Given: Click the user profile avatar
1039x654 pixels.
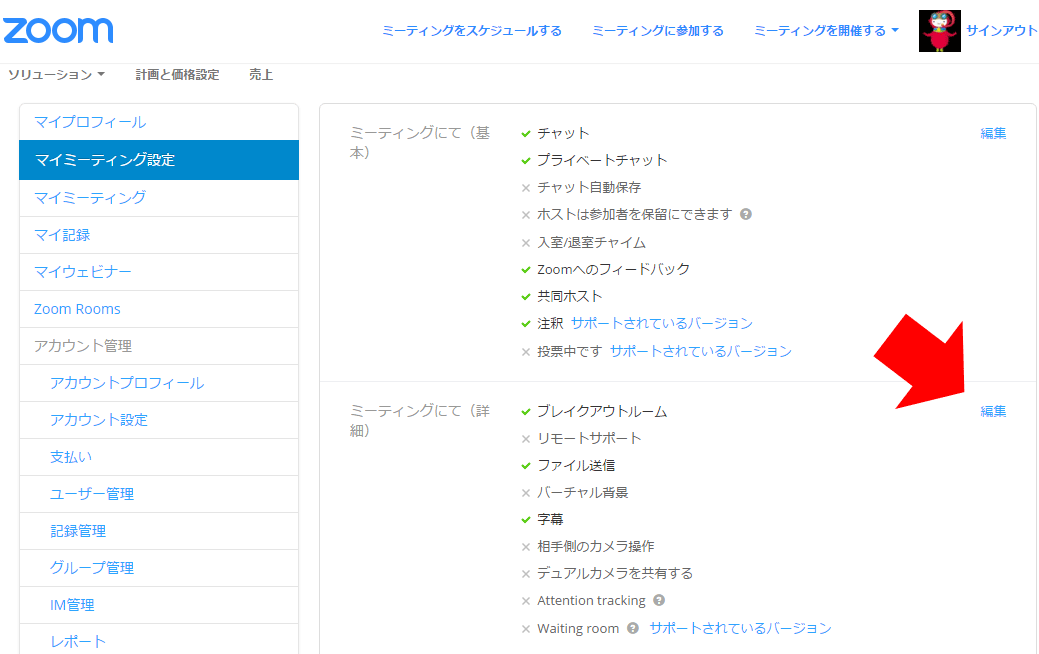Looking at the screenshot, I should pyautogui.click(x=939, y=31).
